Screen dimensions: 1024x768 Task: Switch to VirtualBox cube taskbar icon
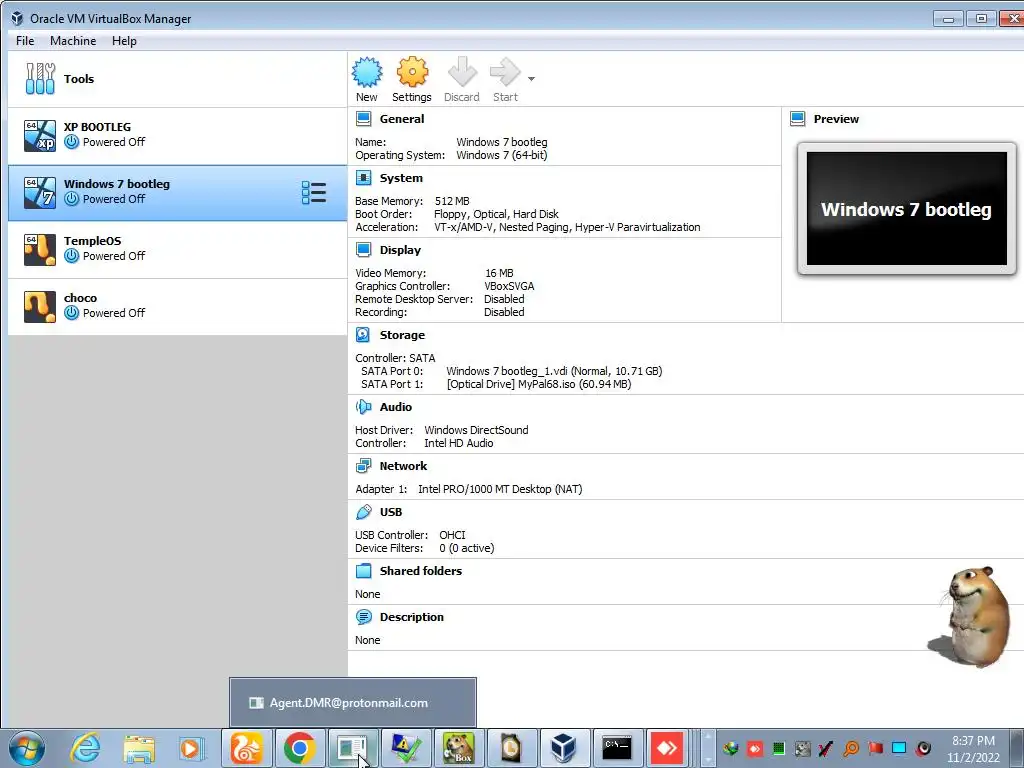pyautogui.click(x=563, y=748)
